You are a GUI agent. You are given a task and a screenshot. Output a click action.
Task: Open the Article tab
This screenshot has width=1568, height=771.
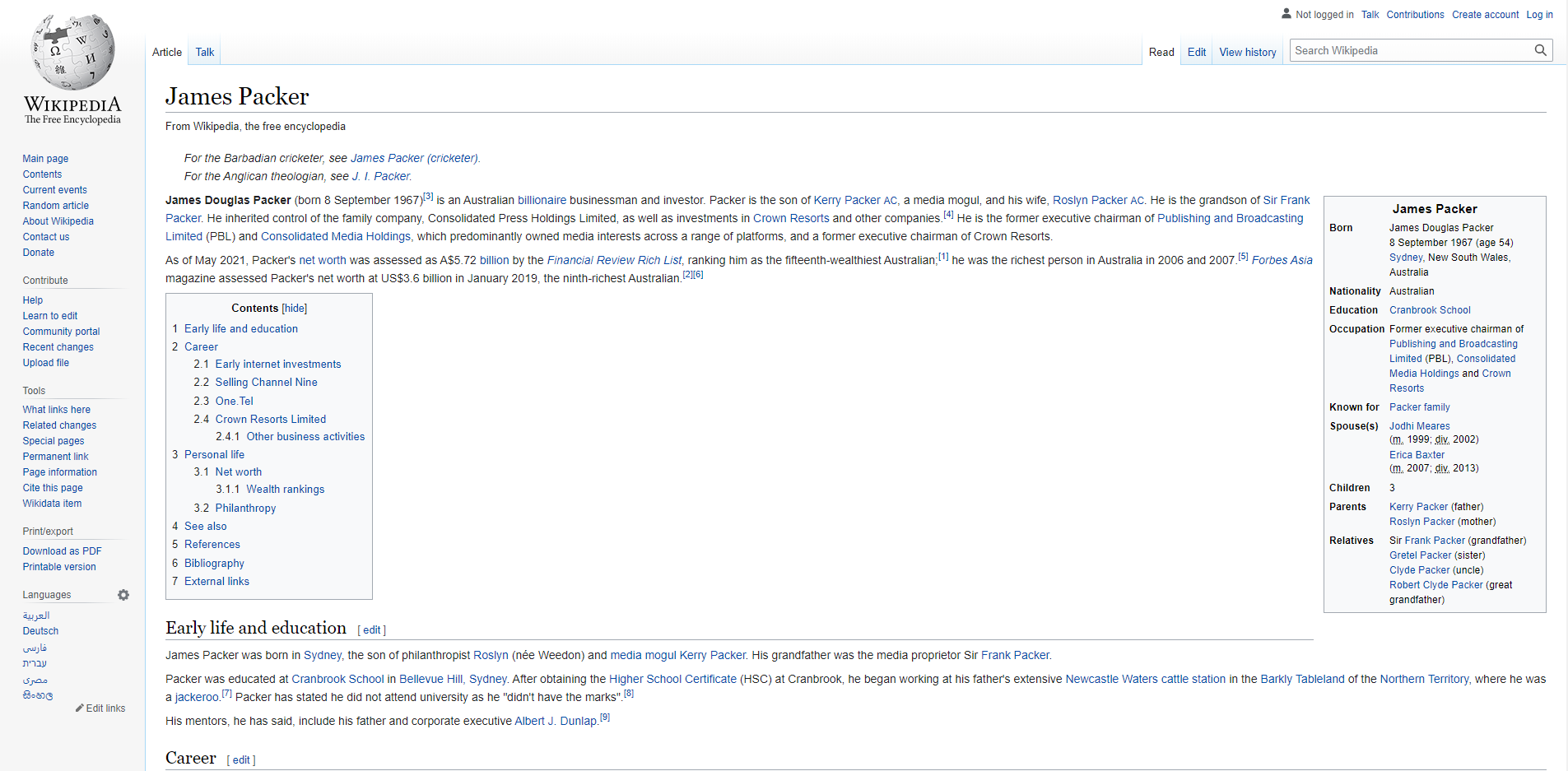click(x=167, y=52)
